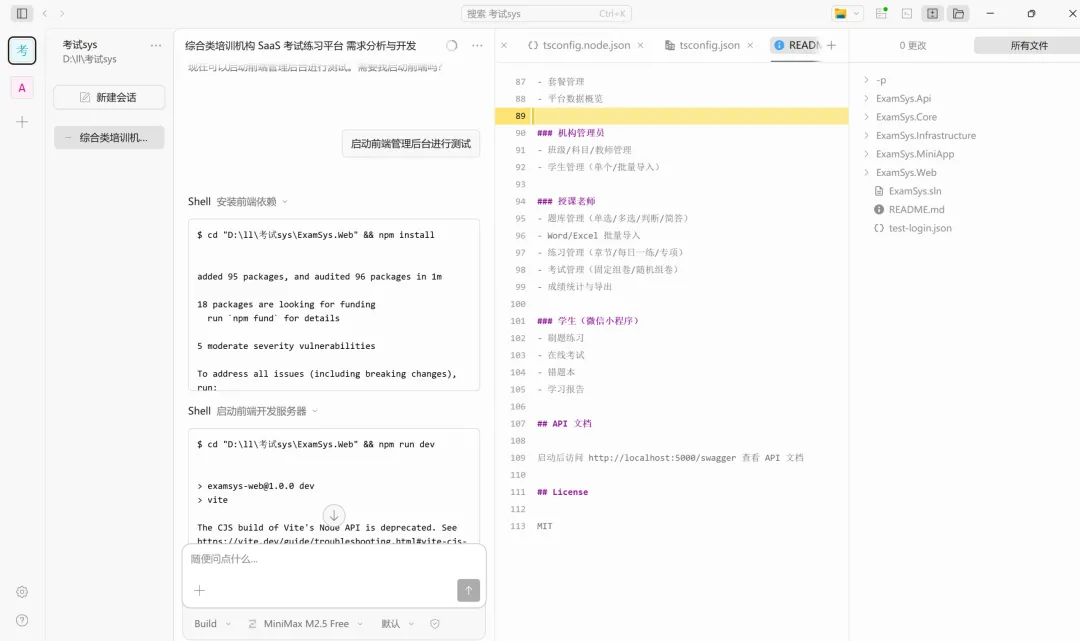
Task: Click the session loading spinner icon
Action: 452,45
